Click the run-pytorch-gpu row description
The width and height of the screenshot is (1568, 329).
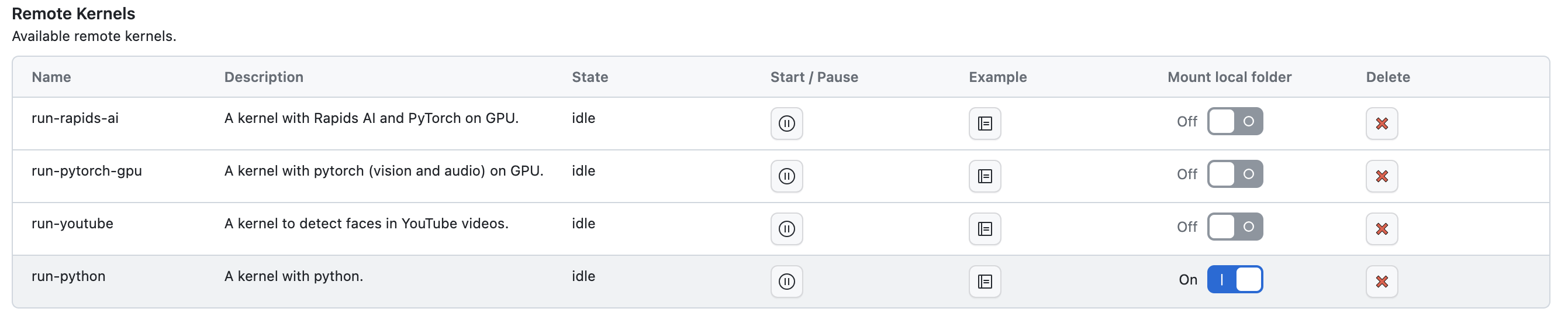tap(384, 171)
